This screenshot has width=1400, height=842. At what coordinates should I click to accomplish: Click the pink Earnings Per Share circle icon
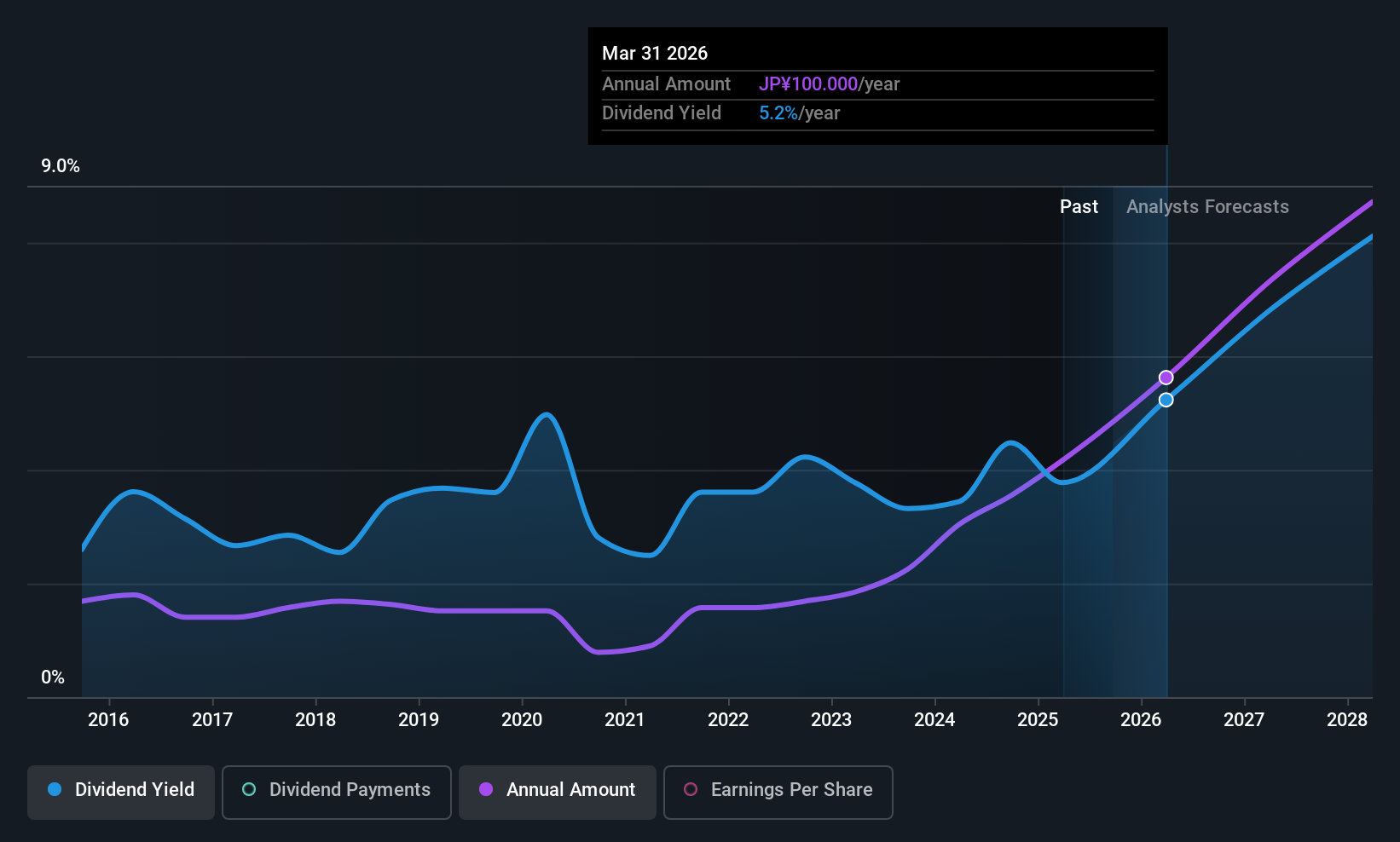point(691,790)
